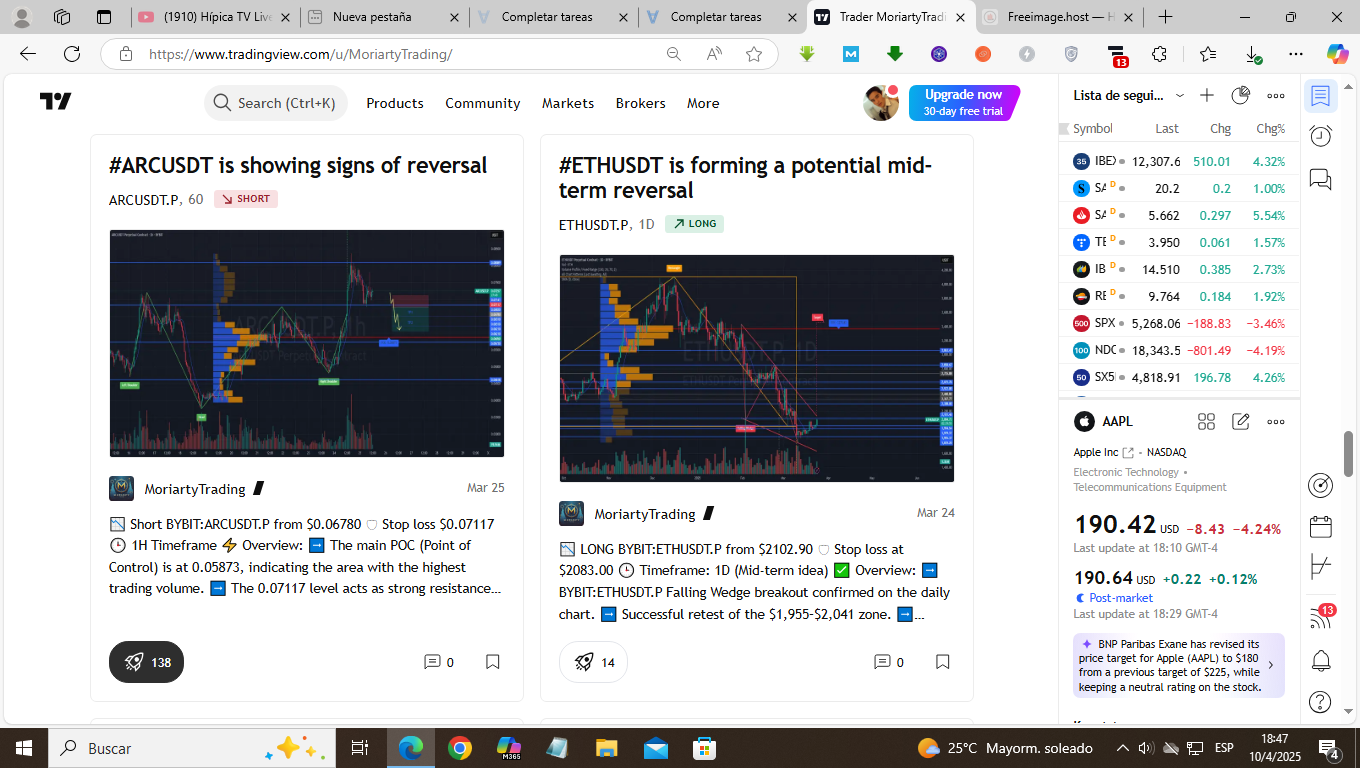Screen dimensions: 1360x768
Task: Open the ARCUSDT chart thumbnail
Action: (306, 343)
